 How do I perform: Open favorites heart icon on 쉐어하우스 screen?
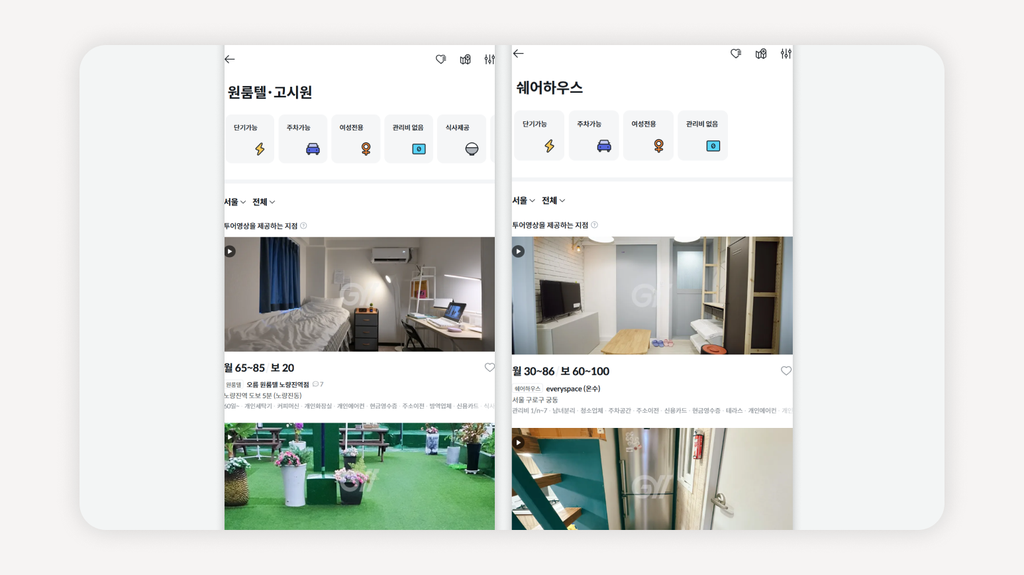tap(735, 54)
